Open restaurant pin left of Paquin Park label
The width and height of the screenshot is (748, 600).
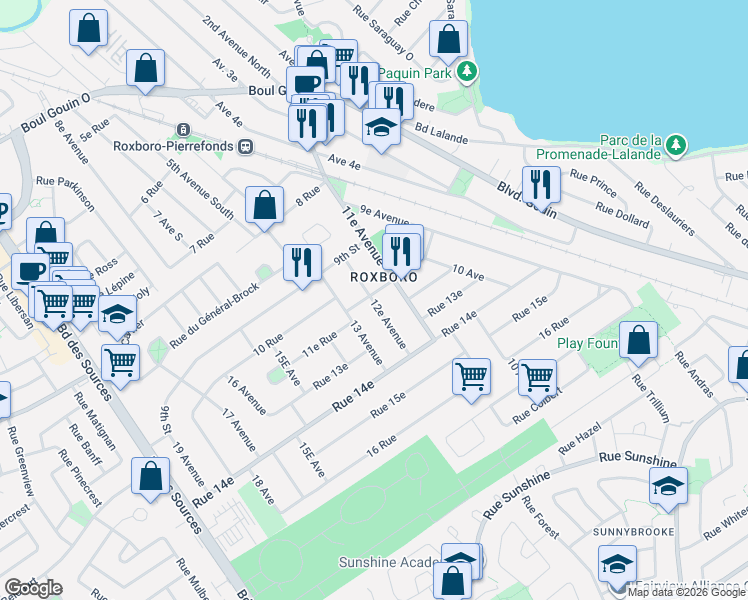point(360,83)
